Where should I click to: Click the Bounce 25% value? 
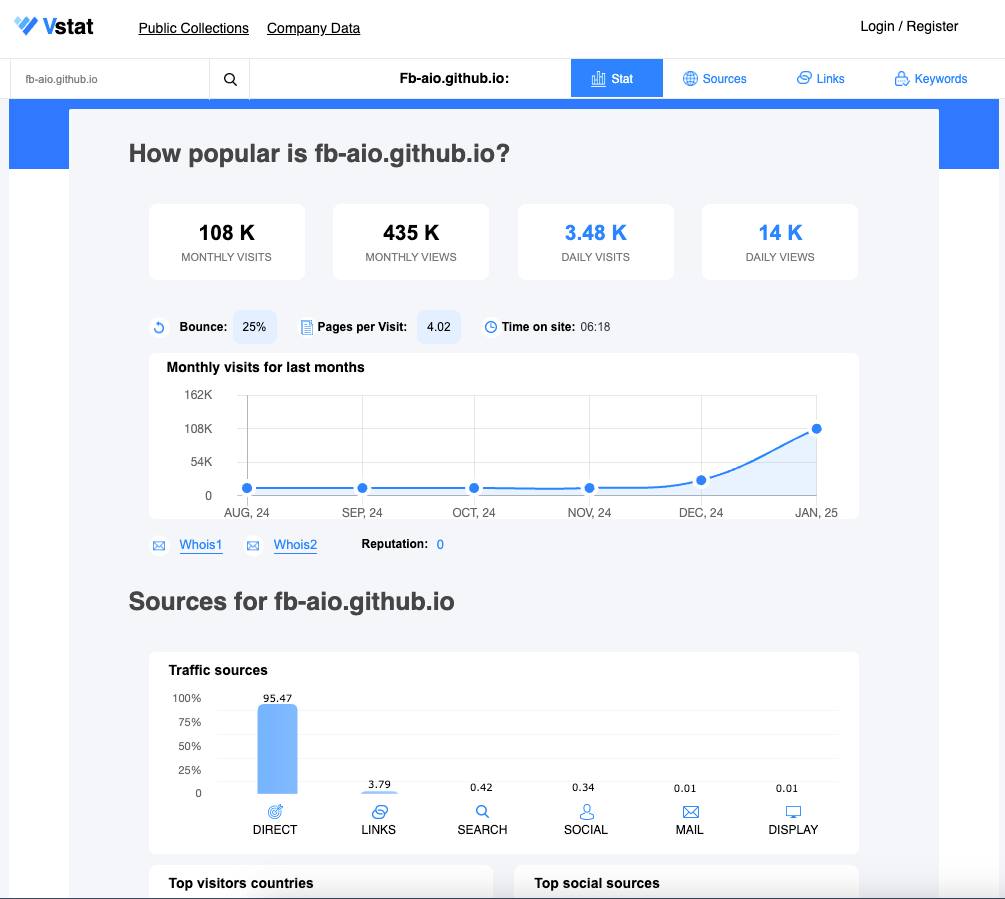[x=254, y=327]
